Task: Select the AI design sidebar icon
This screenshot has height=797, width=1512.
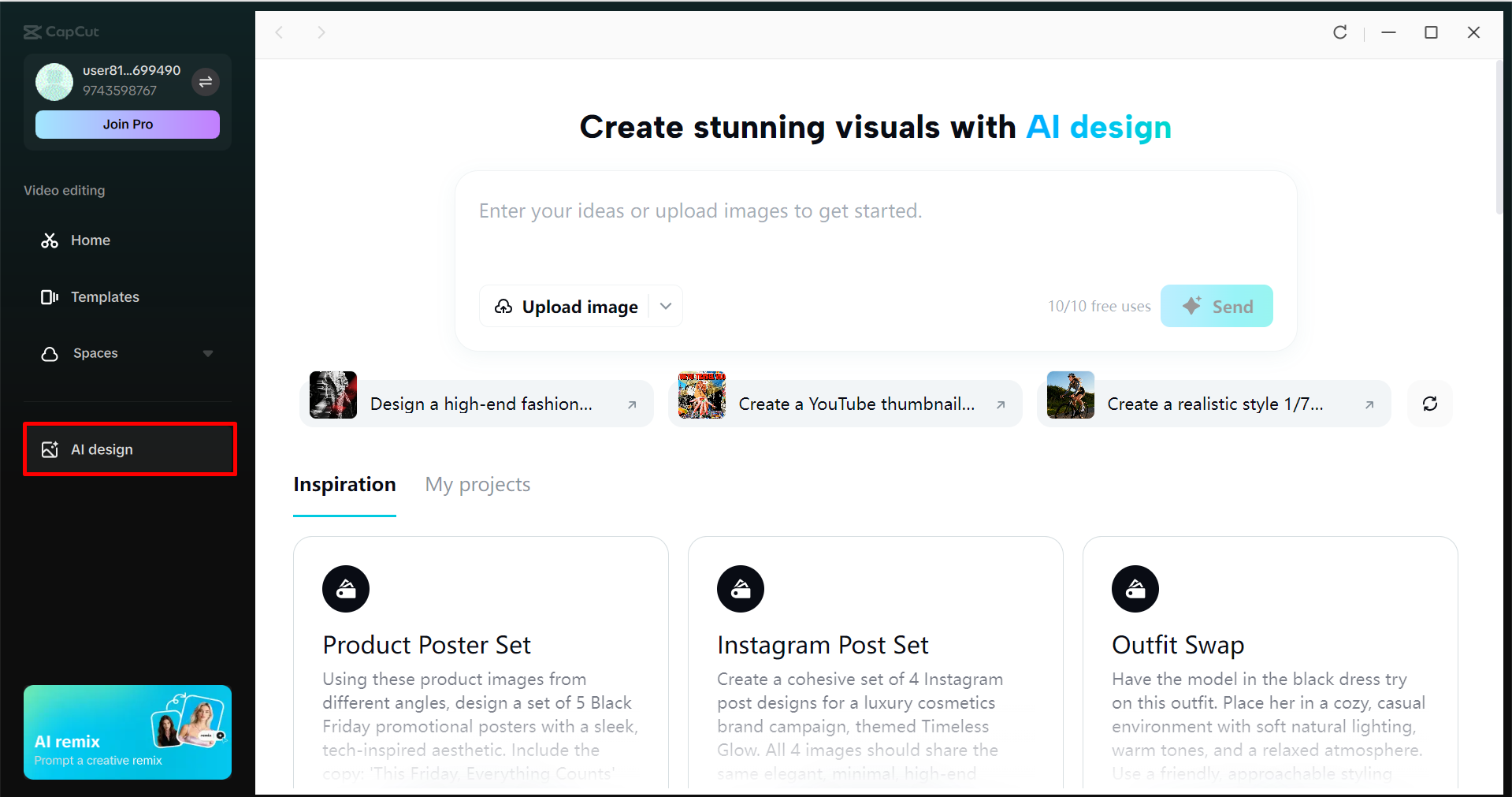Action: [50, 449]
